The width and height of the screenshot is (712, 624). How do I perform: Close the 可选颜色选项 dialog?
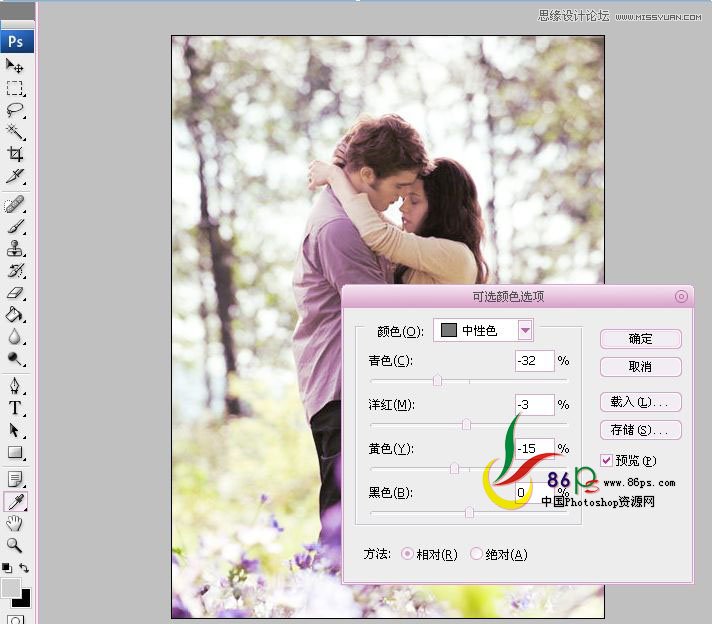(681, 297)
